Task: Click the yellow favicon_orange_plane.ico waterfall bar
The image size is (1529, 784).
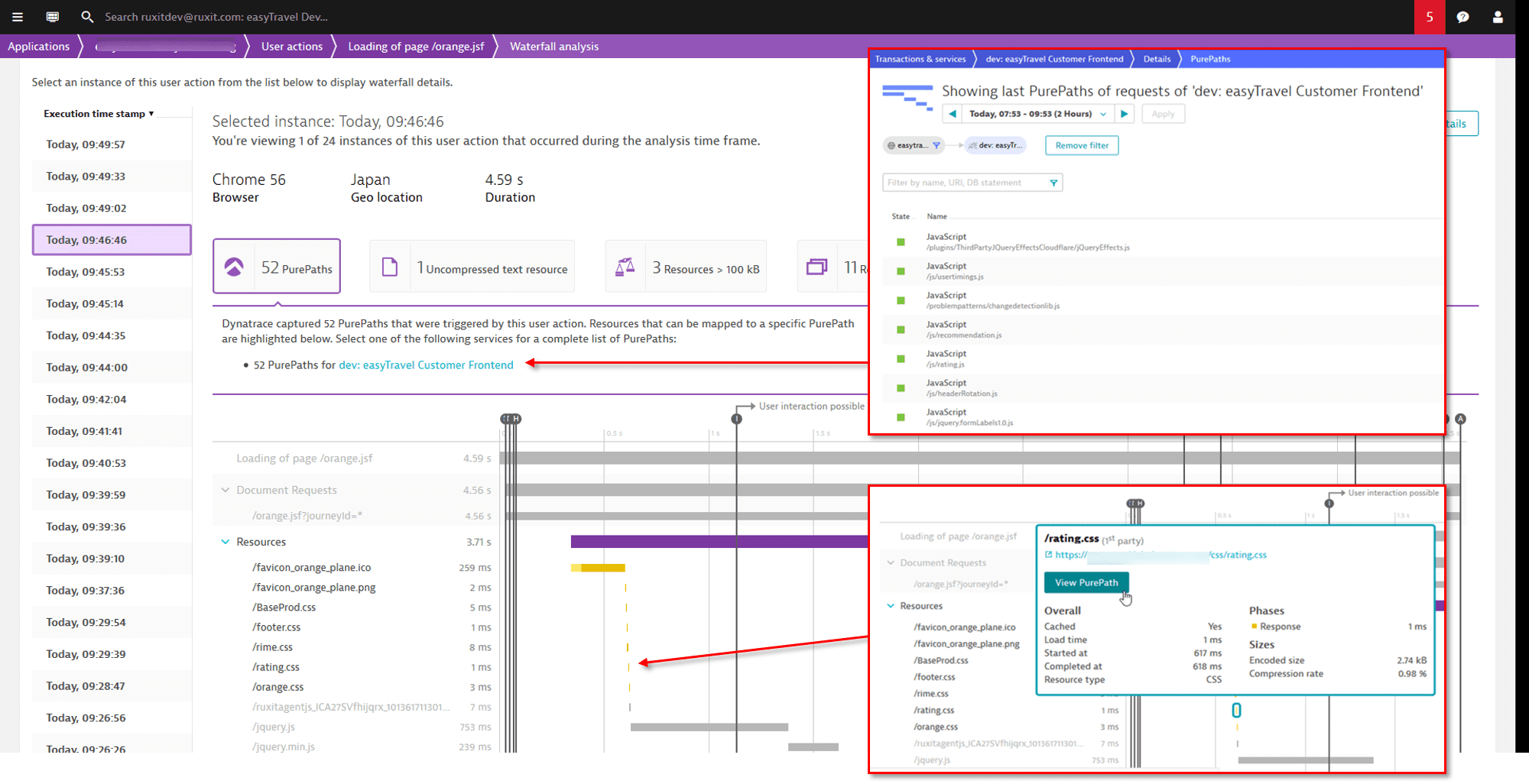Action: [598, 568]
